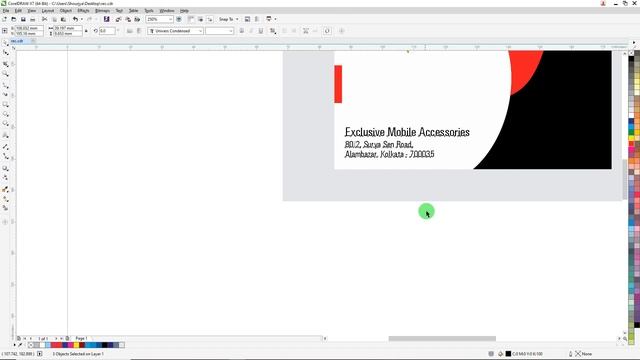Image resolution: width=640 pixels, height=360 pixels.
Task: Click the yellow swatch in document palette
Action: tap(76, 345)
